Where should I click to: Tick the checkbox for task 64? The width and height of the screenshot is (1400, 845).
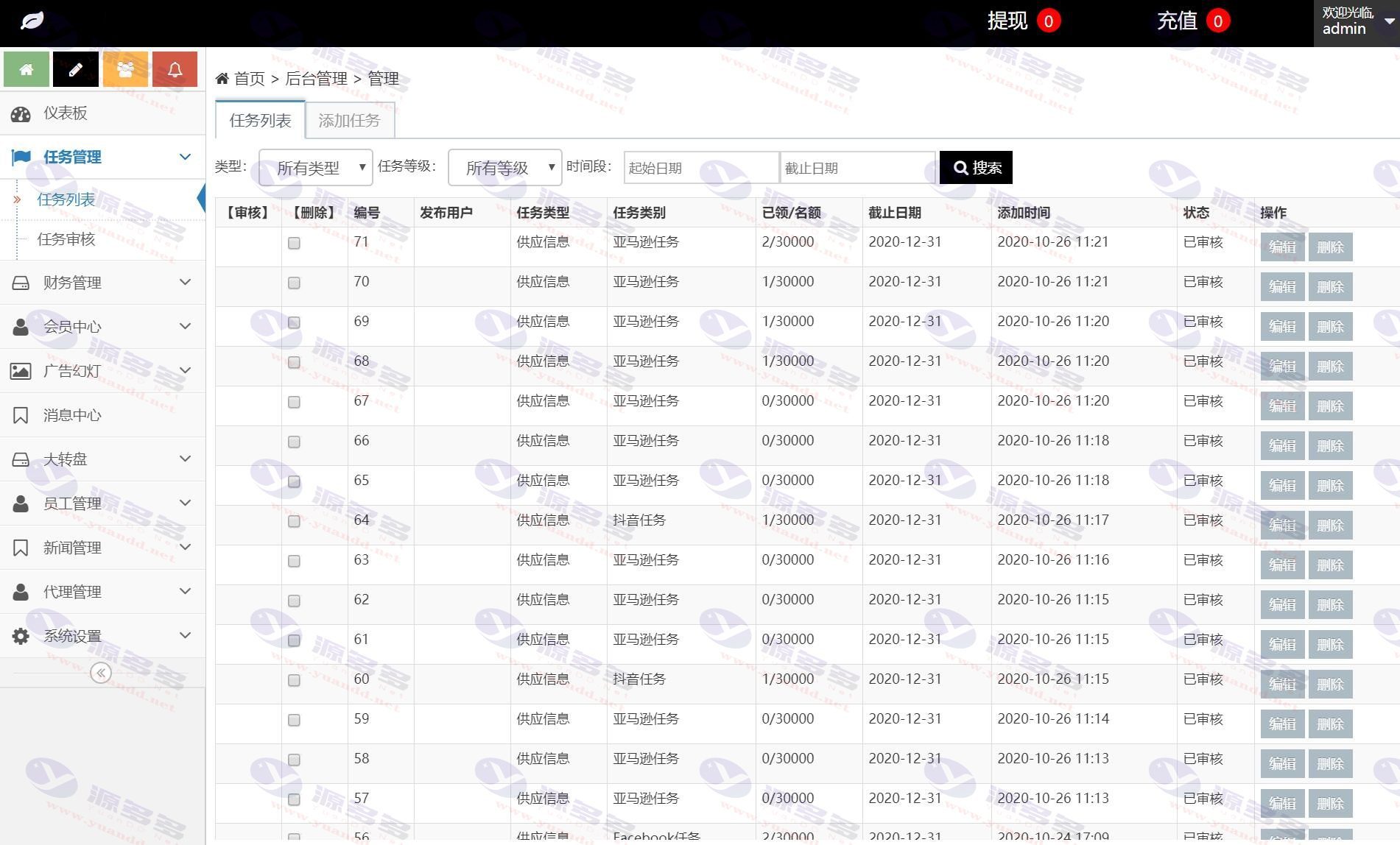(x=294, y=521)
